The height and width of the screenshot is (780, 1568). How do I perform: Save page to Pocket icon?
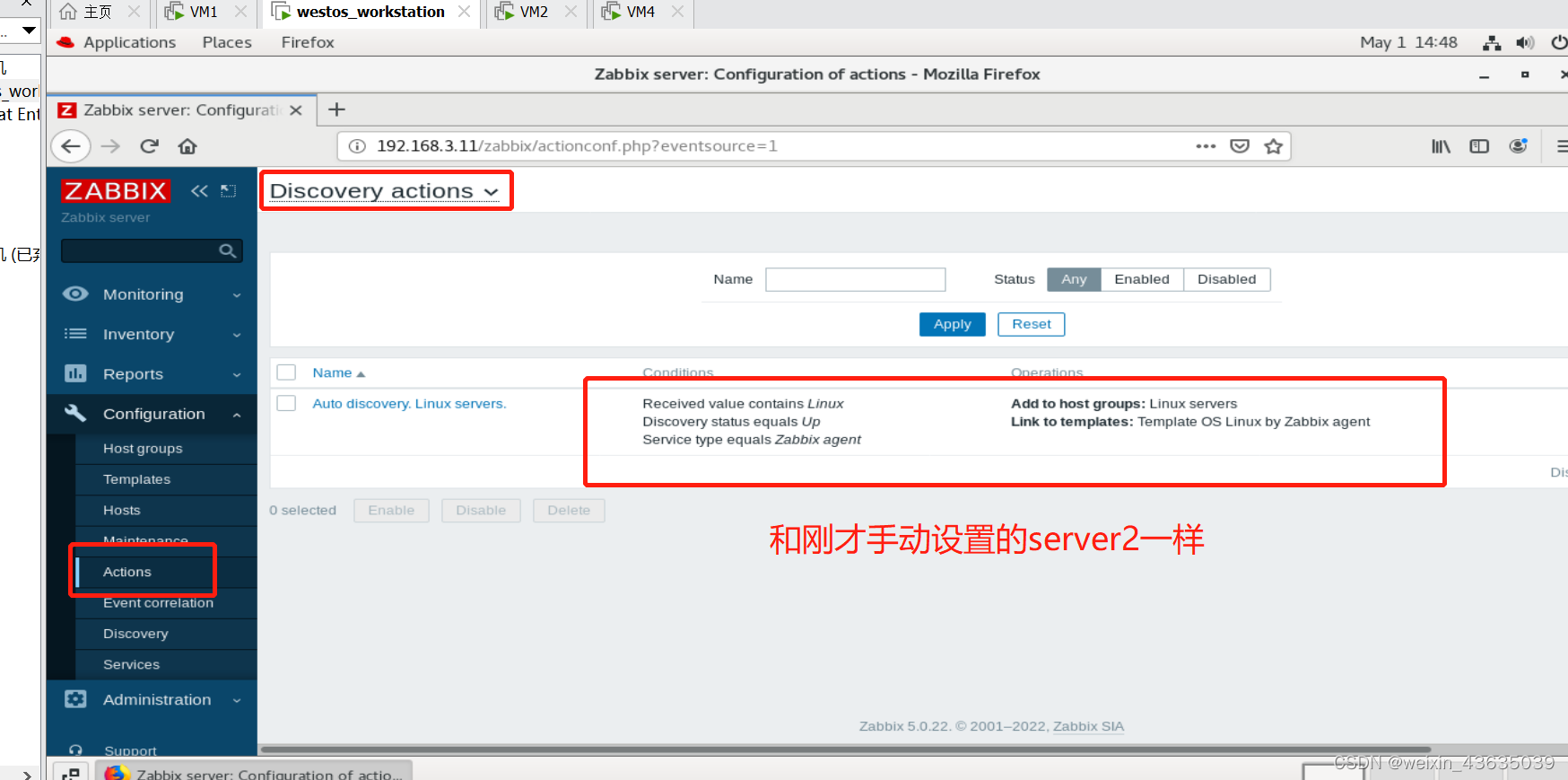tap(1240, 146)
